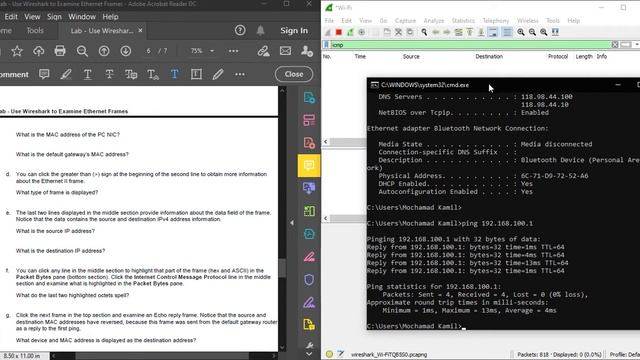Clear the Wireshark display filter
This screenshot has width=640, height=360.
(615, 44)
